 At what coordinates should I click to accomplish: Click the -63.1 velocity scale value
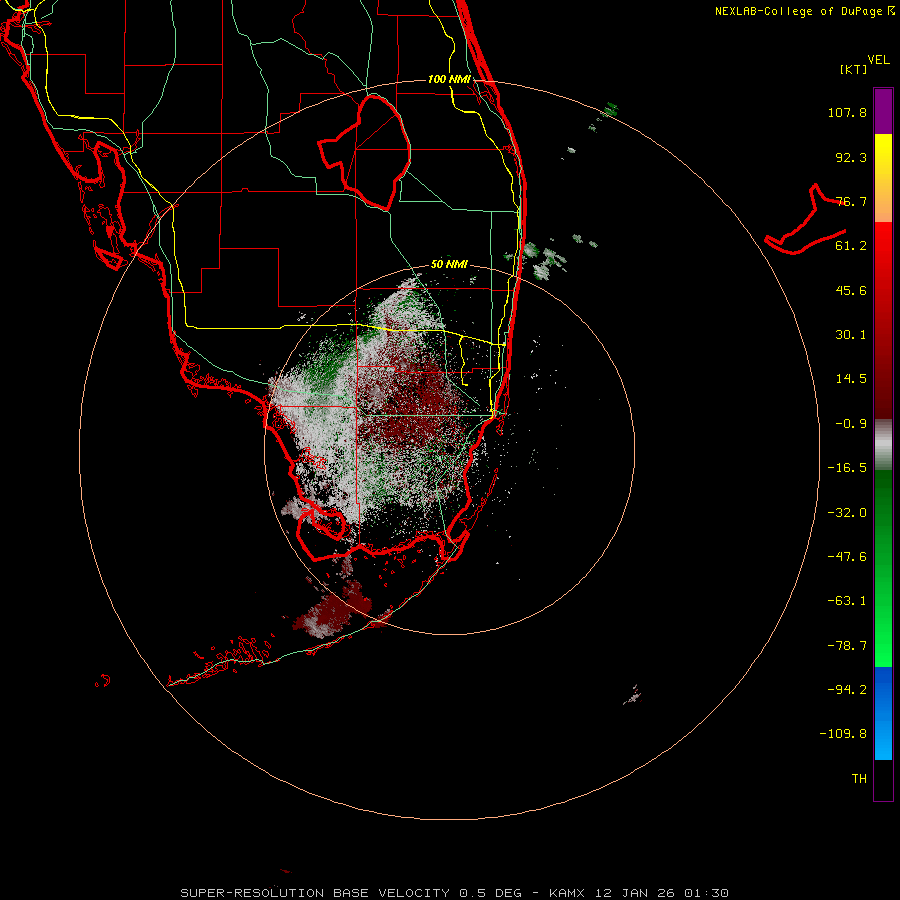(847, 601)
